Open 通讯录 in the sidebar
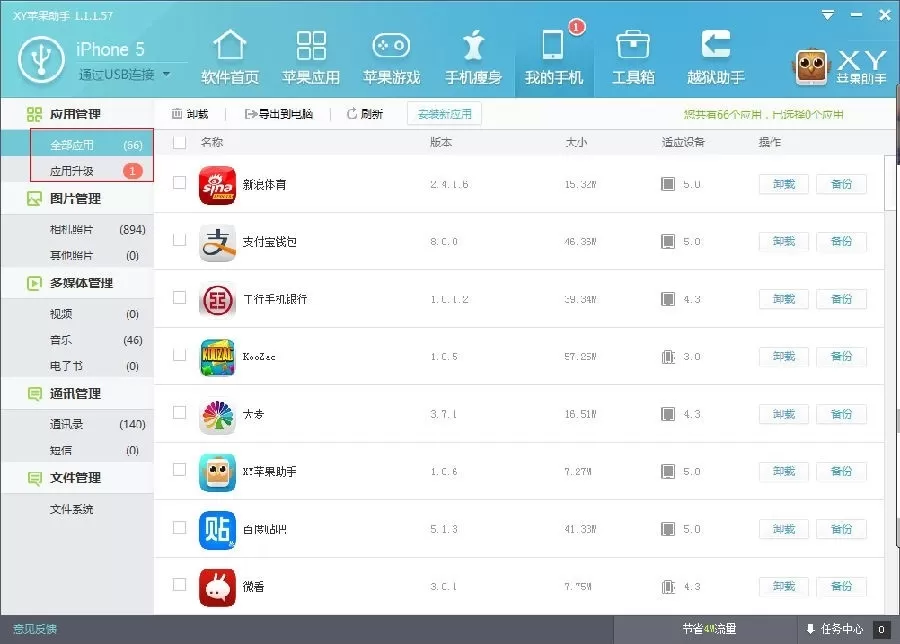This screenshot has height=644, width=900. 77,424
